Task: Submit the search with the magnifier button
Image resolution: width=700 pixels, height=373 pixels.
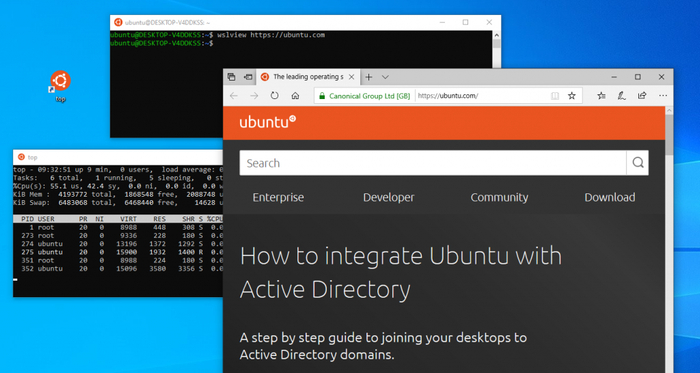Action: click(638, 163)
